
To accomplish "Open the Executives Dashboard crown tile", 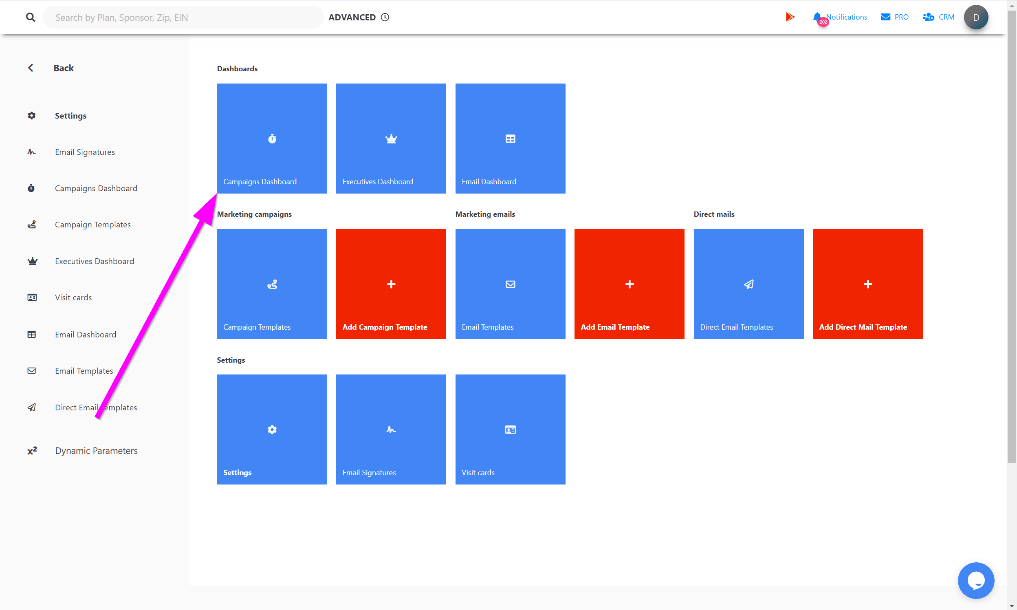I will tap(391, 138).
